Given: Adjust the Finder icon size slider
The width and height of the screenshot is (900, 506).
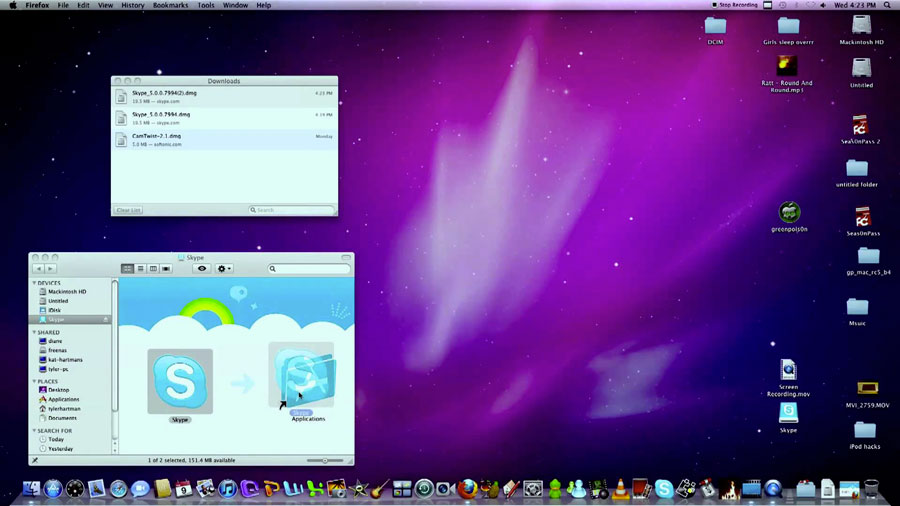Looking at the screenshot, I should [x=325, y=460].
